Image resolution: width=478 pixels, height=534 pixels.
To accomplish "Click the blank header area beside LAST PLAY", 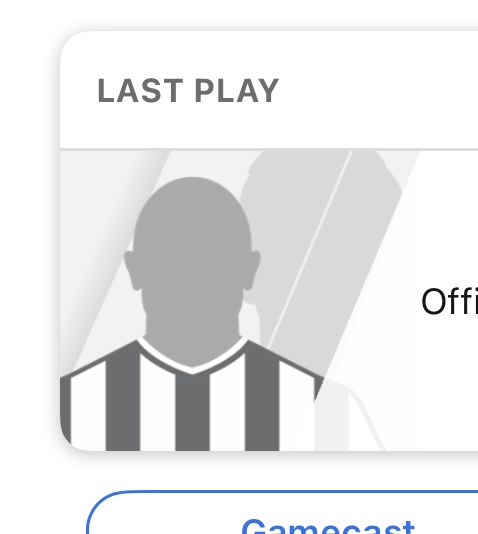I will (378, 91).
